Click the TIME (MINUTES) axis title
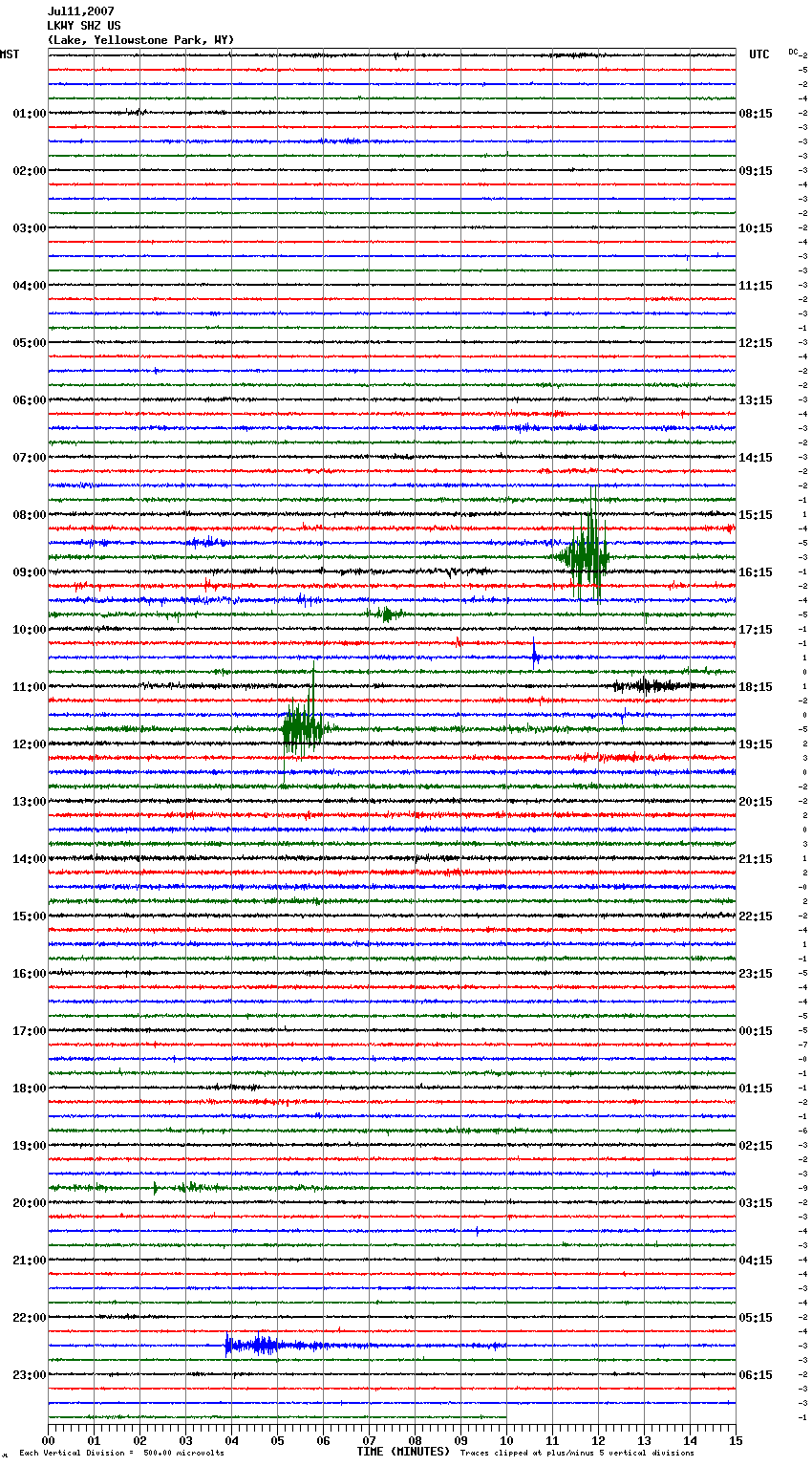Screen dimensions: 812x1466 point(403,1452)
